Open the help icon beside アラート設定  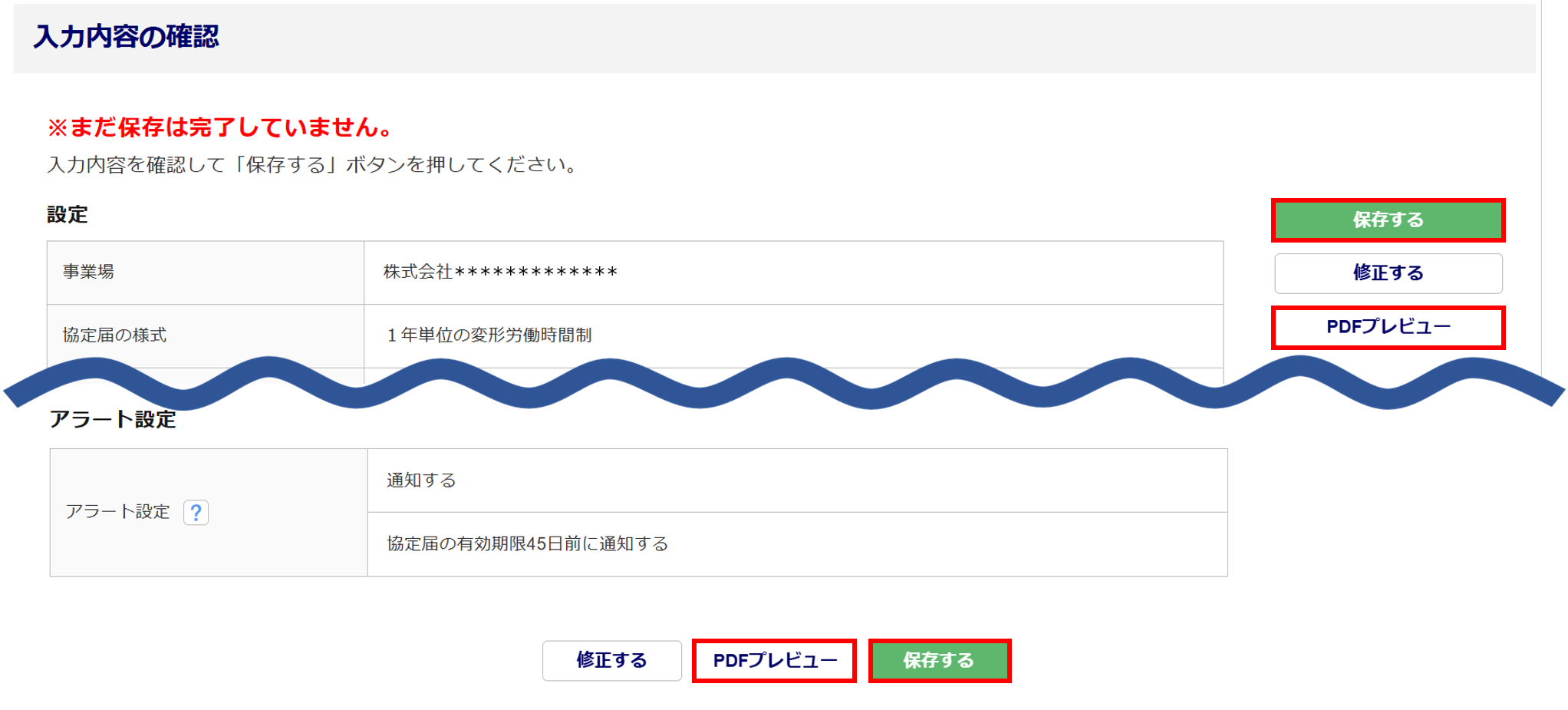coord(196,512)
